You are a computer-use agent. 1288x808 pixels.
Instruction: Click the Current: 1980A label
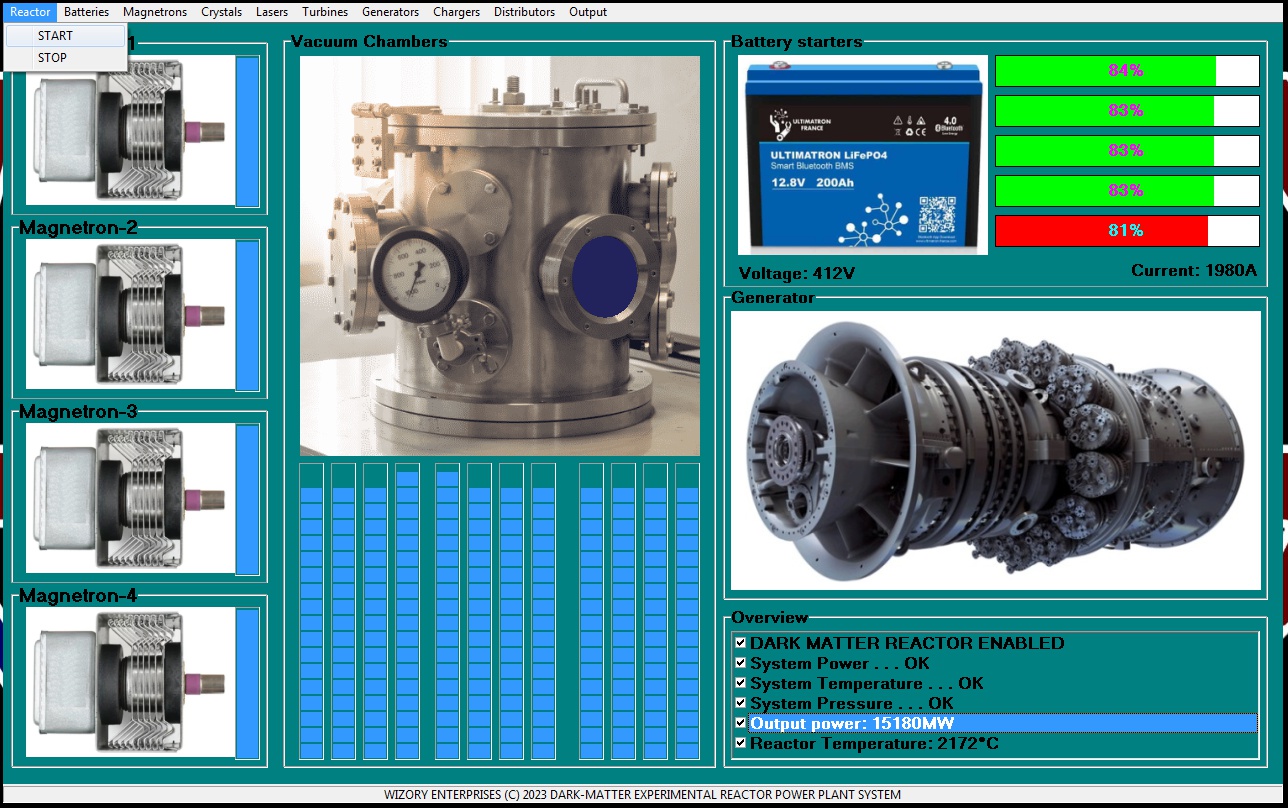click(x=1194, y=270)
